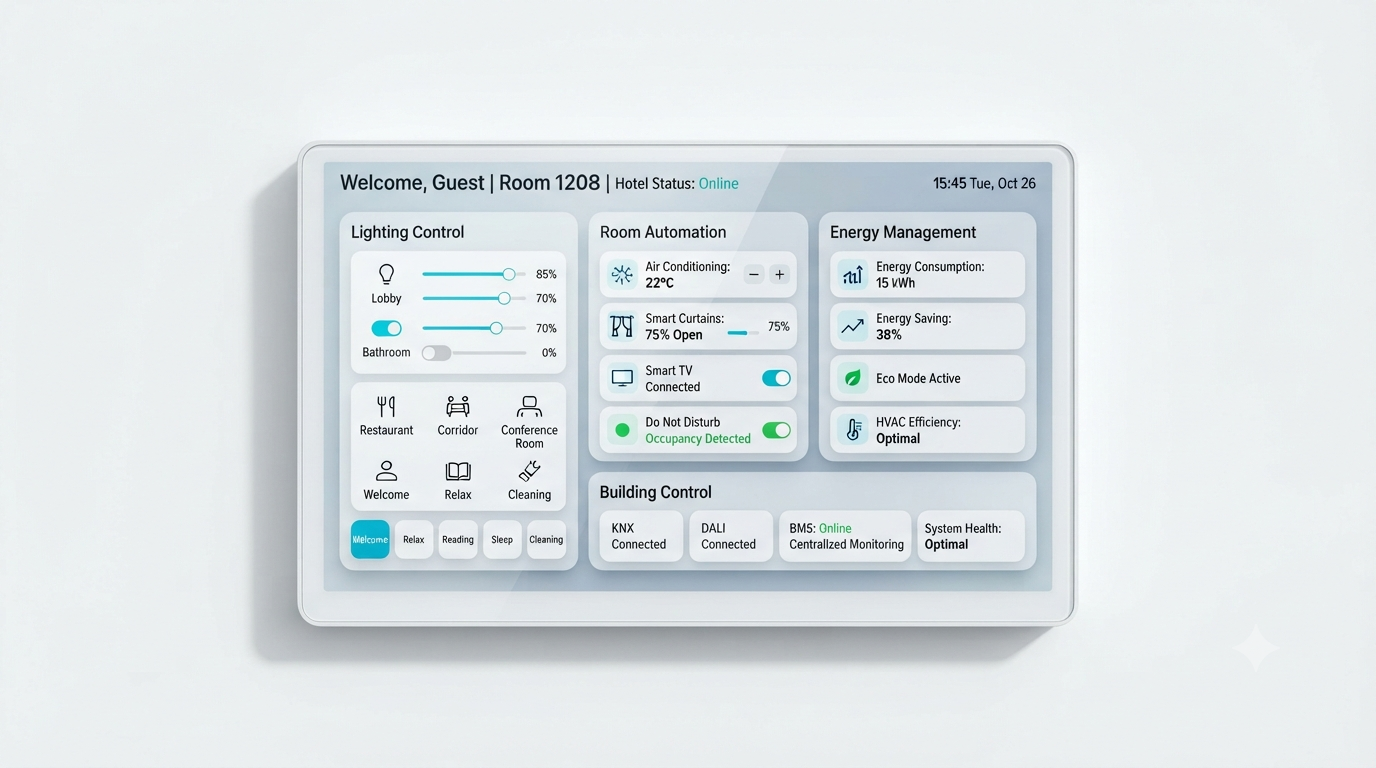The height and width of the screenshot is (768, 1376).
Task: Activate the Sleep scene button
Action: [x=502, y=539]
